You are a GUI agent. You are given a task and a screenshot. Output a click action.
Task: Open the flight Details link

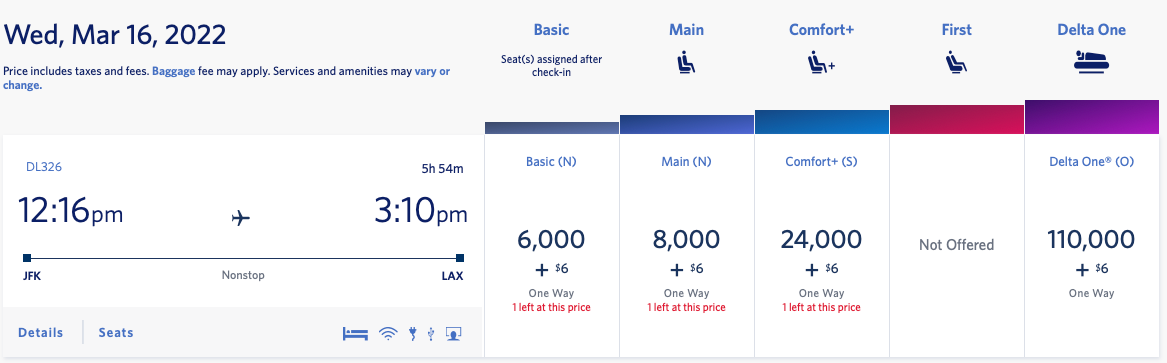point(41,333)
